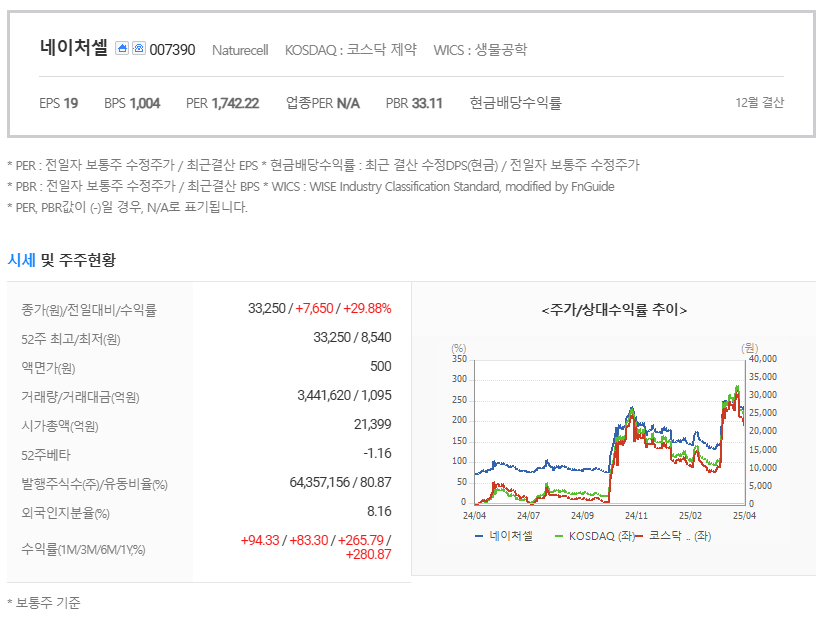Click the footnote * 보통주 기준
This screenshot has height=620, width=825.
pos(44,603)
